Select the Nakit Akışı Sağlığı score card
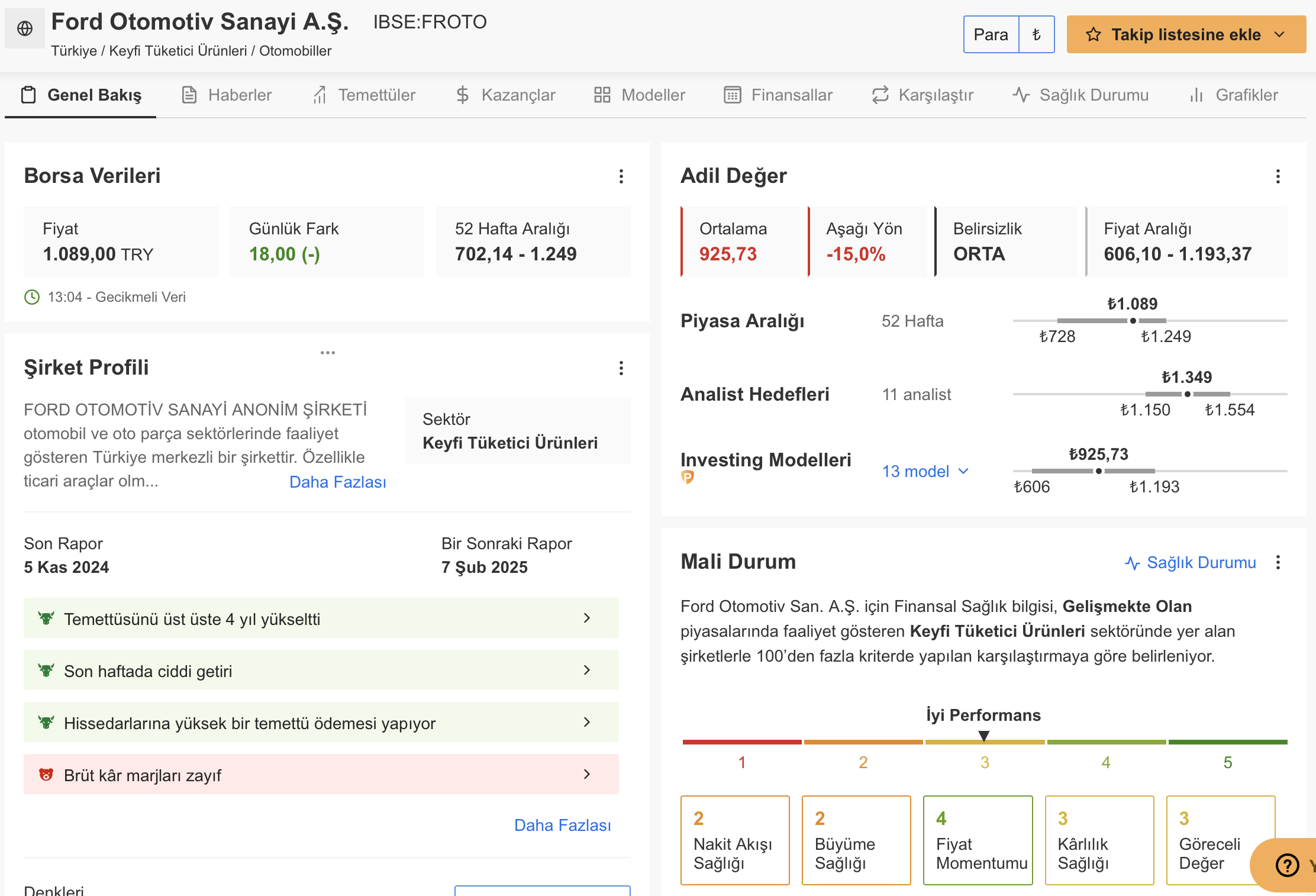This screenshot has width=1316, height=896. point(735,840)
